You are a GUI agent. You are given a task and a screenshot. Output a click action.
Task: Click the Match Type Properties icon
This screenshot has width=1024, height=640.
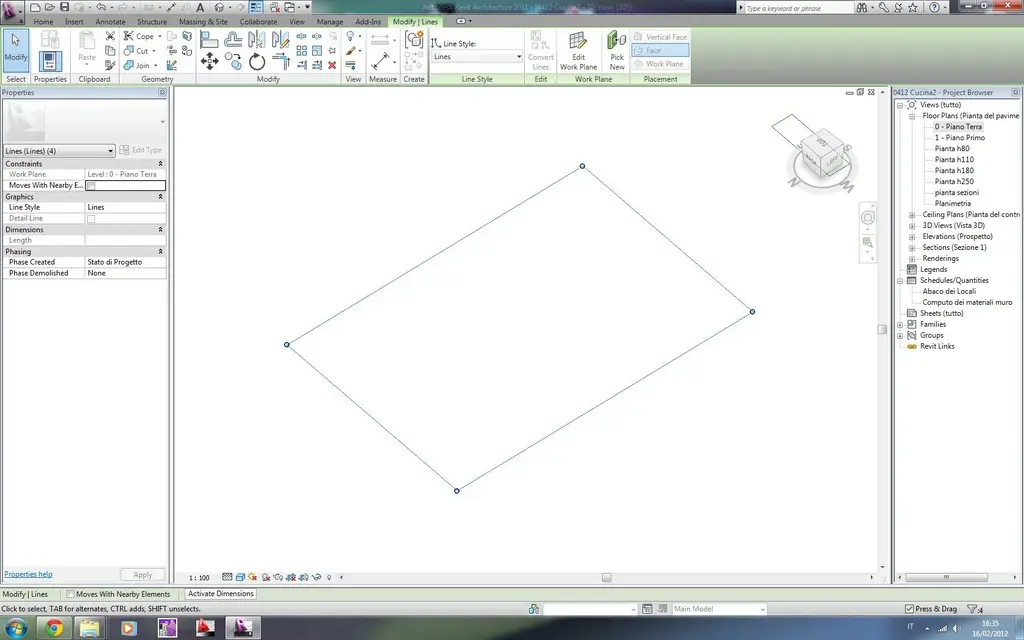tap(110, 65)
